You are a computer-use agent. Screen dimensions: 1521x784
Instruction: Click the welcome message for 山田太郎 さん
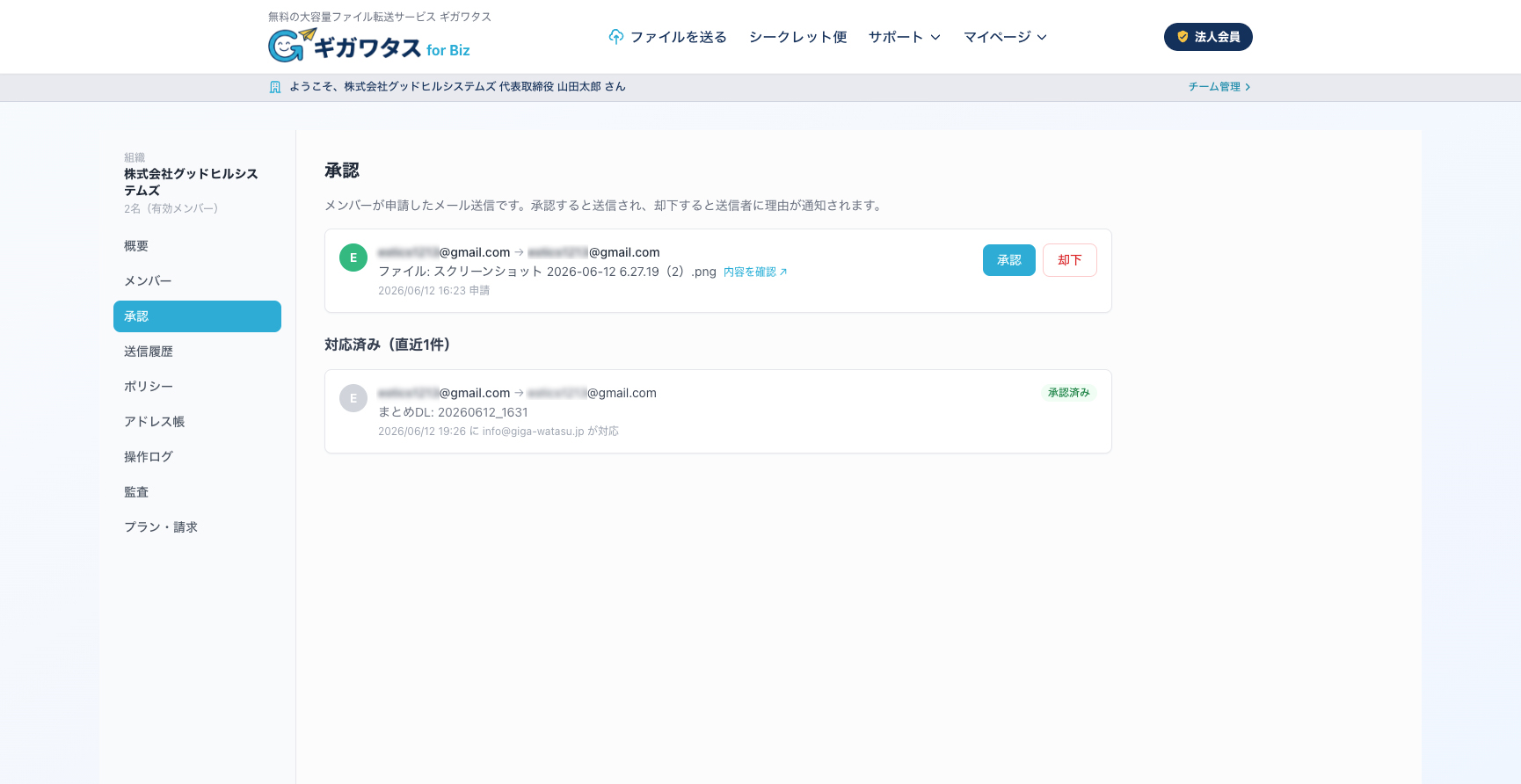[457, 87]
